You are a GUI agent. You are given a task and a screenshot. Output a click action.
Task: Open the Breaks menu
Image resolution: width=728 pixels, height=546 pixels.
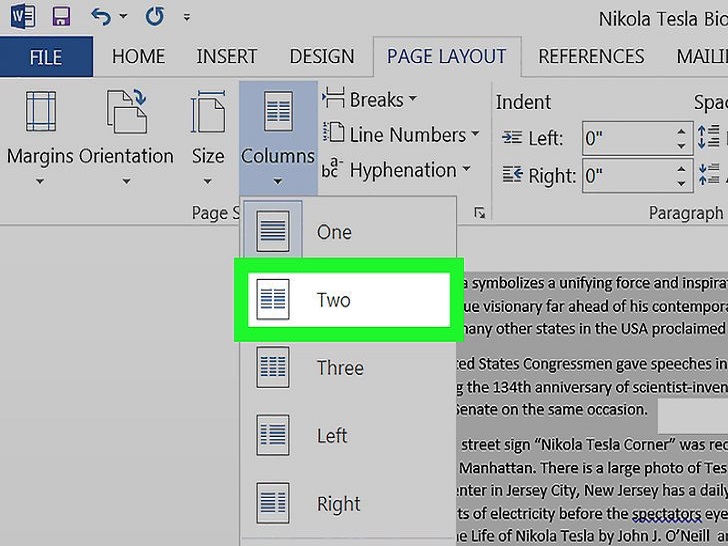pyautogui.click(x=369, y=100)
